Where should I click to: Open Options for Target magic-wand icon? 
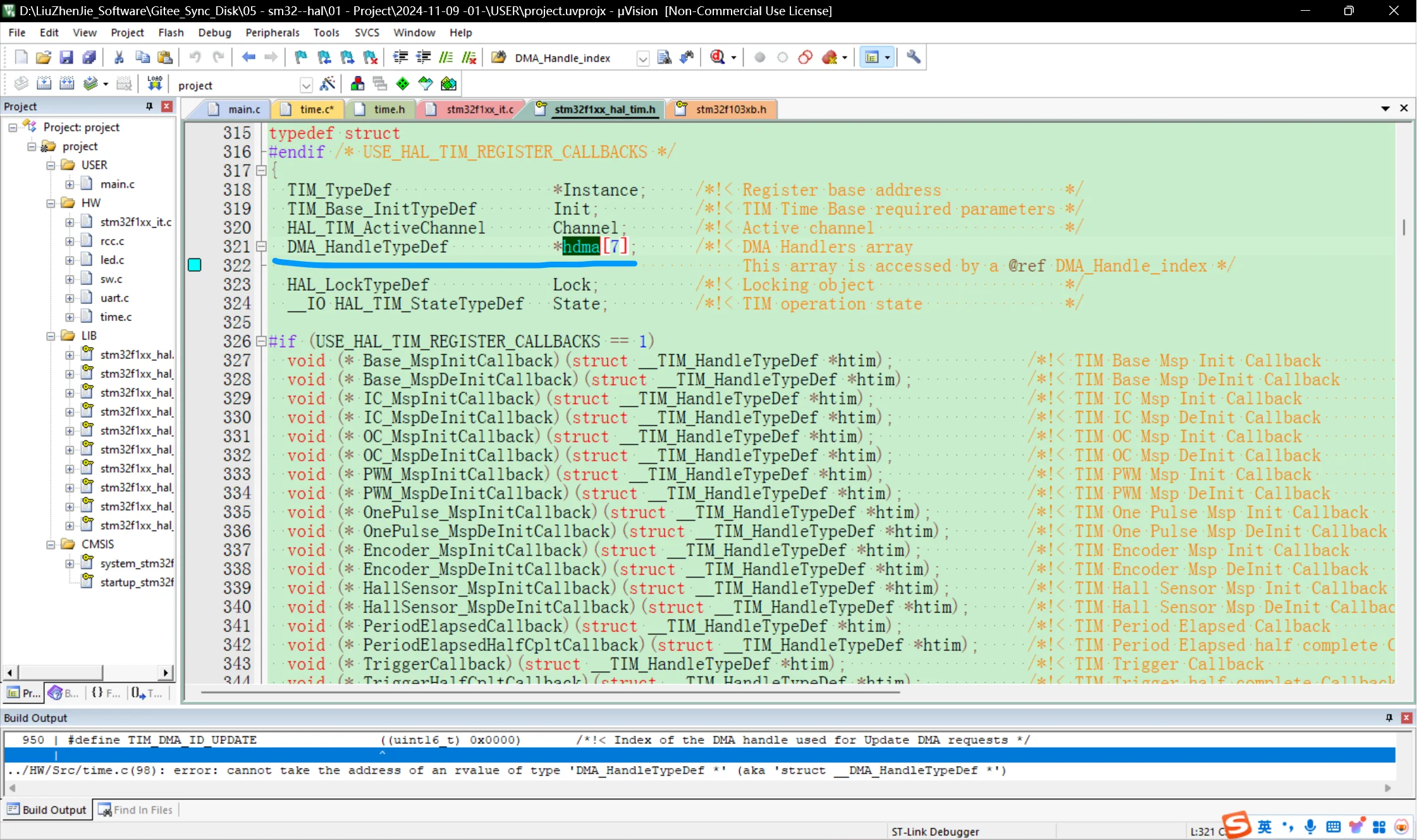click(328, 84)
